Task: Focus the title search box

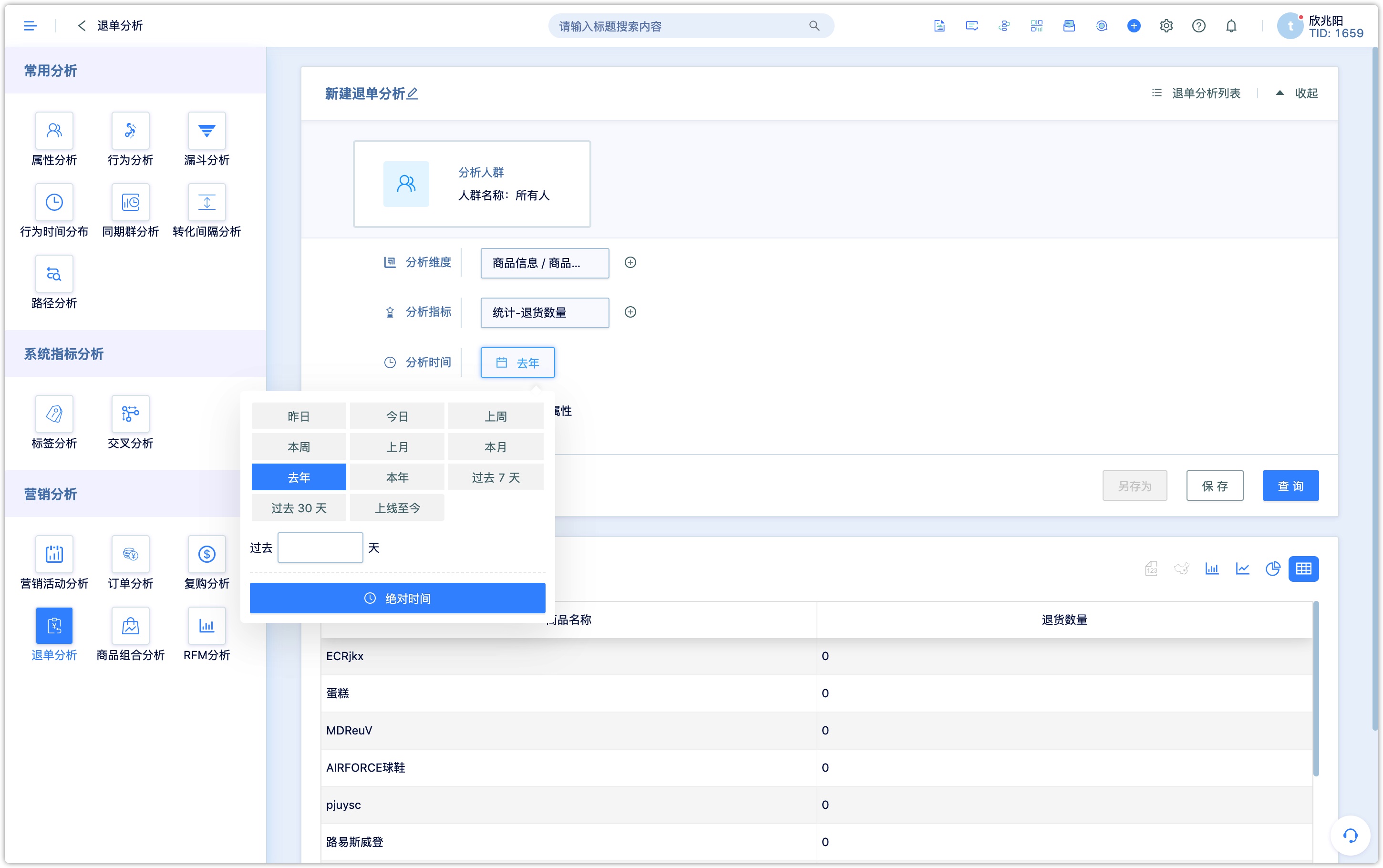Action: [691, 26]
